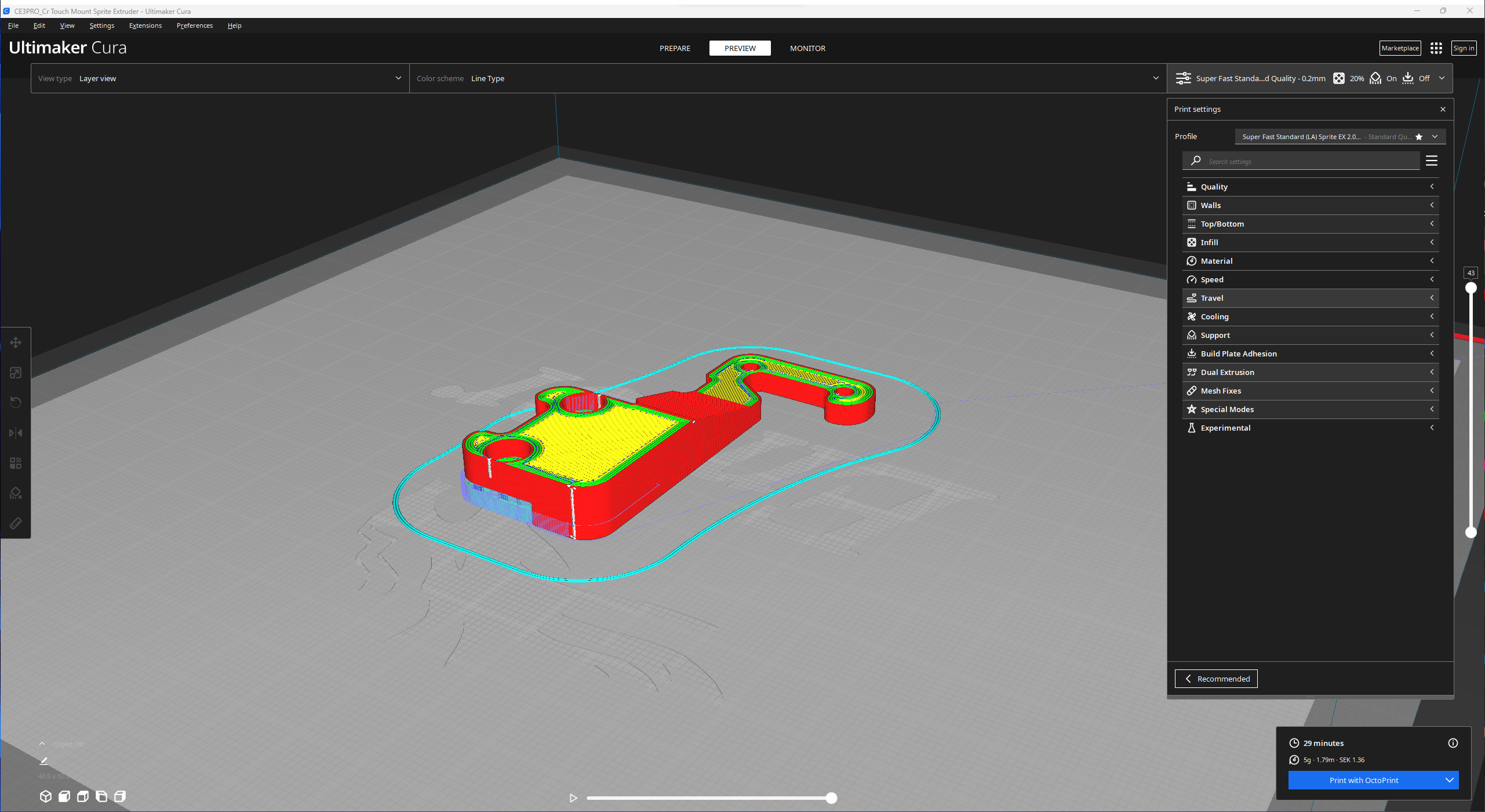Viewport: 1485px width, 812px height.
Task: Select the Support Blocker tool
Action: [16, 493]
